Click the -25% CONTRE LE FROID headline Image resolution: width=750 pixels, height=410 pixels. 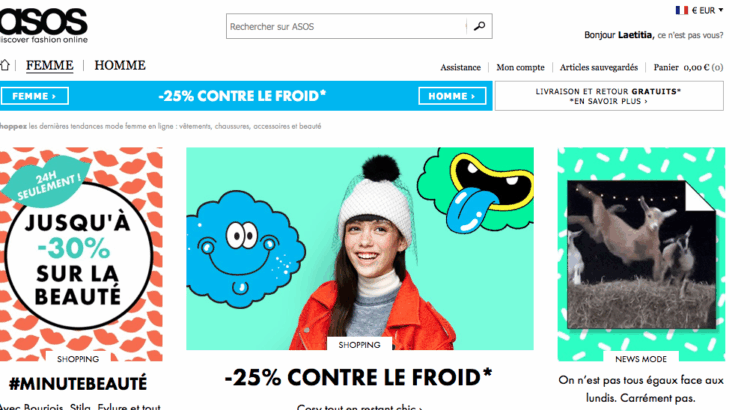pyautogui.click(x=358, y=377)
